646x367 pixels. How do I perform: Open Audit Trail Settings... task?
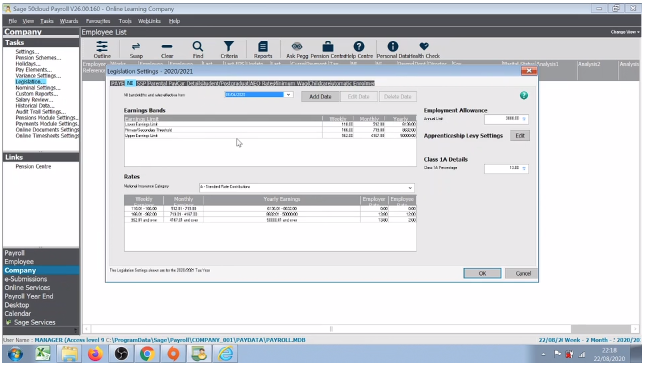40,112
